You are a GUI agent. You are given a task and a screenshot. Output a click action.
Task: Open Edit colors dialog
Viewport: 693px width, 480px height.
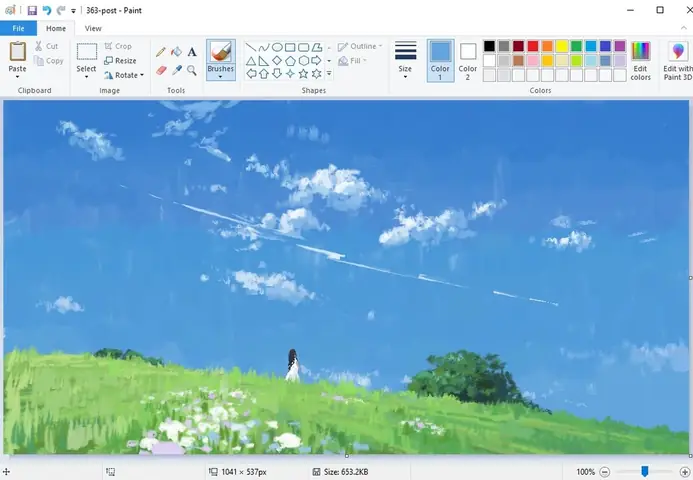click(641, 61)
